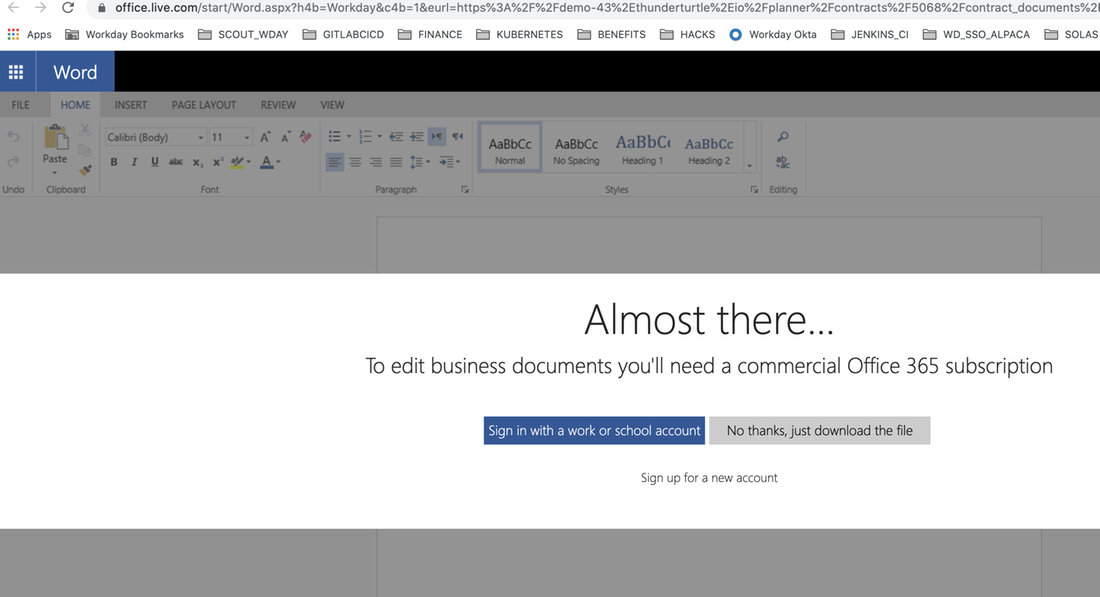Toggle Underline formatting
1100x597 pixels.
coord(153,161)
